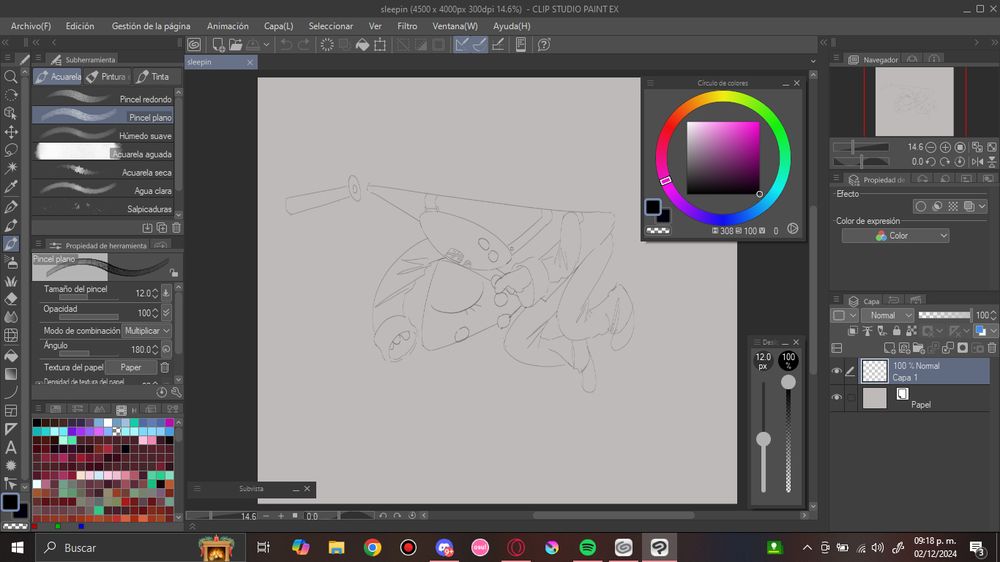
Task: Switch to the Tinta sub tool tab
Action: tap(153, 77)
